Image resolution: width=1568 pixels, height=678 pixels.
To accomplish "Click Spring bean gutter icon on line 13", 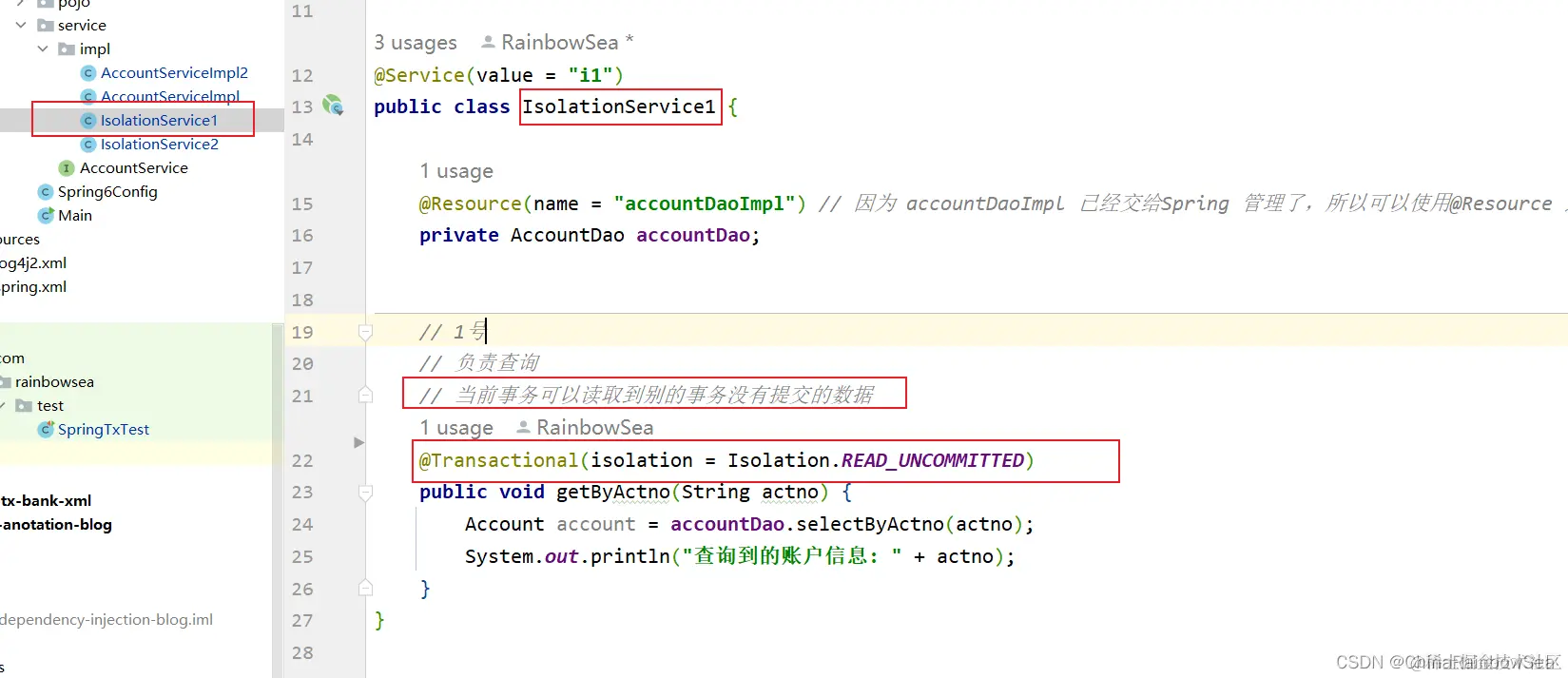I will tap(333, 106).
